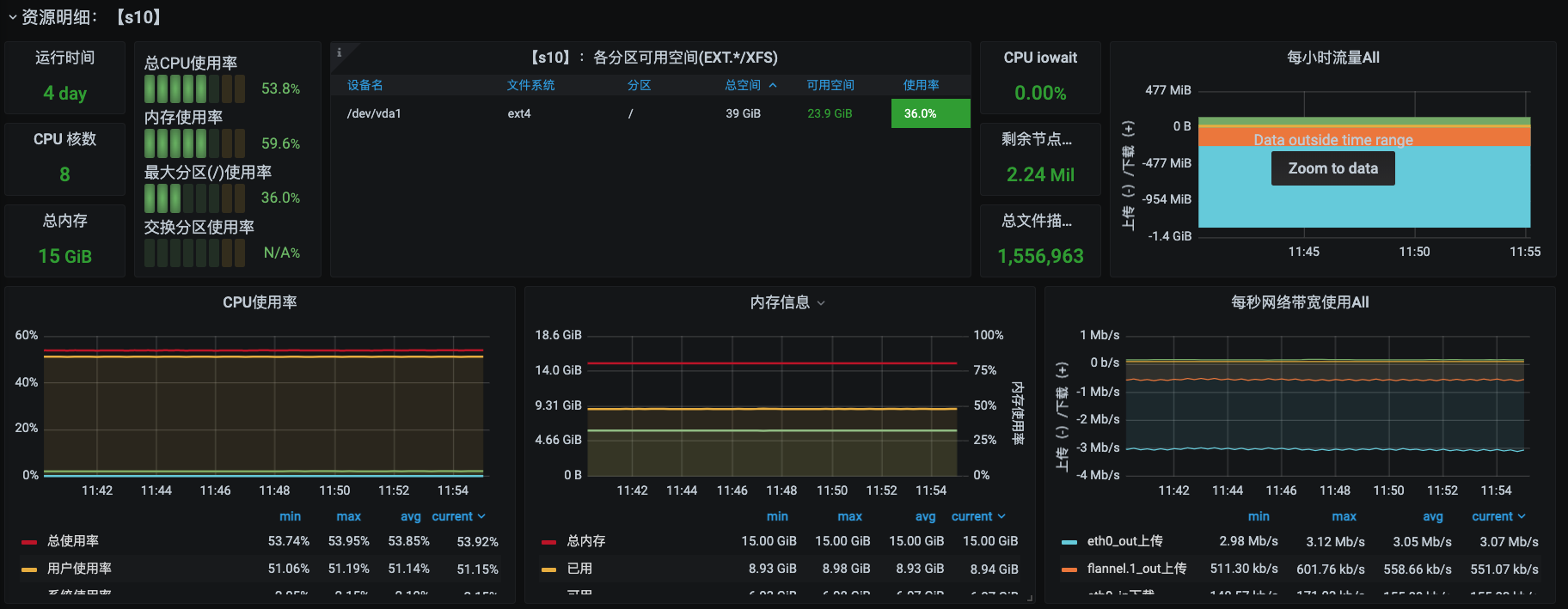The image size is (1568, 609).
Task: Click the 3.07 Mb/s current value of eth0_out上传
Action: 1509,542
